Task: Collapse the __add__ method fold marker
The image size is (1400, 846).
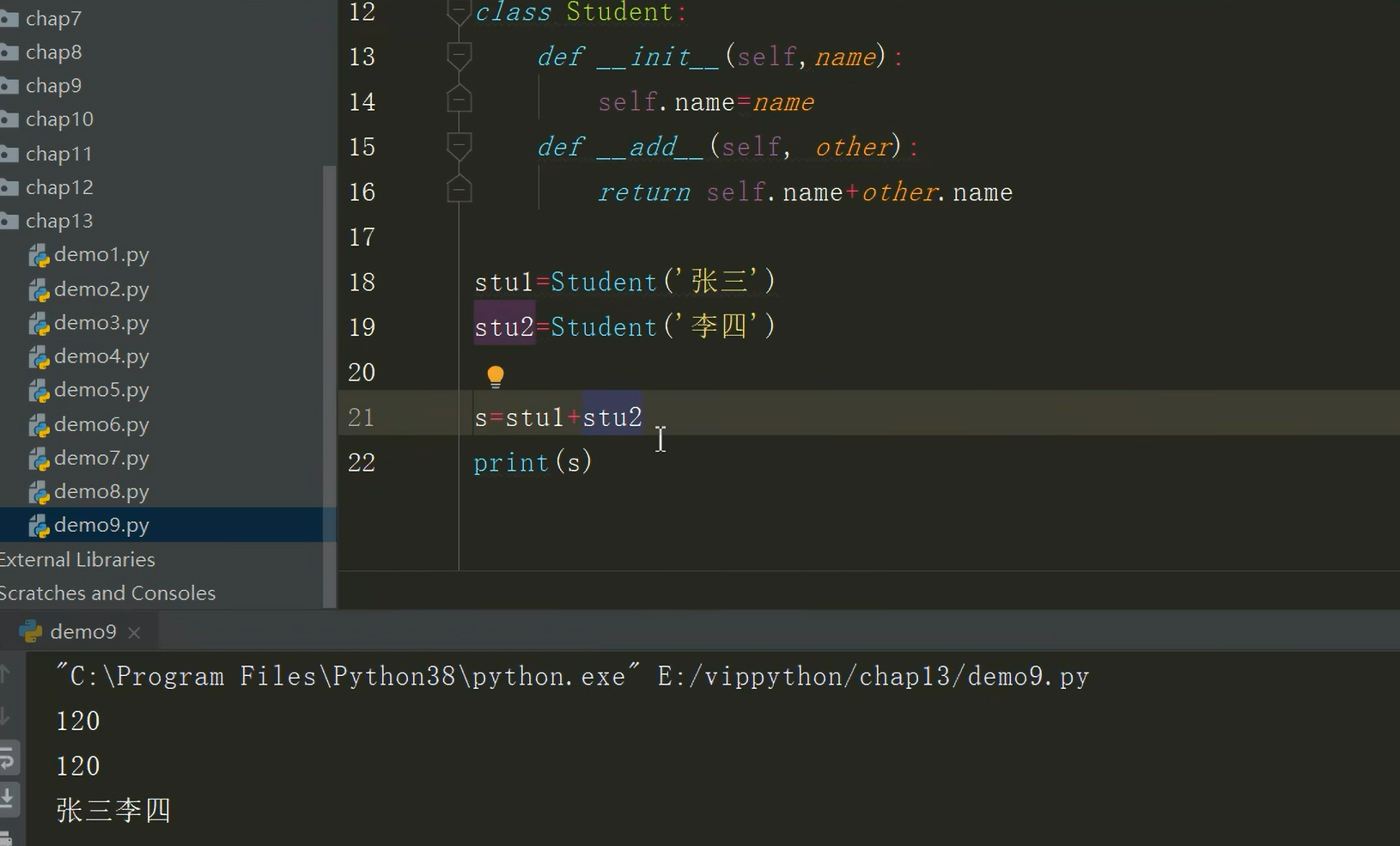Action: click(459, 147)
